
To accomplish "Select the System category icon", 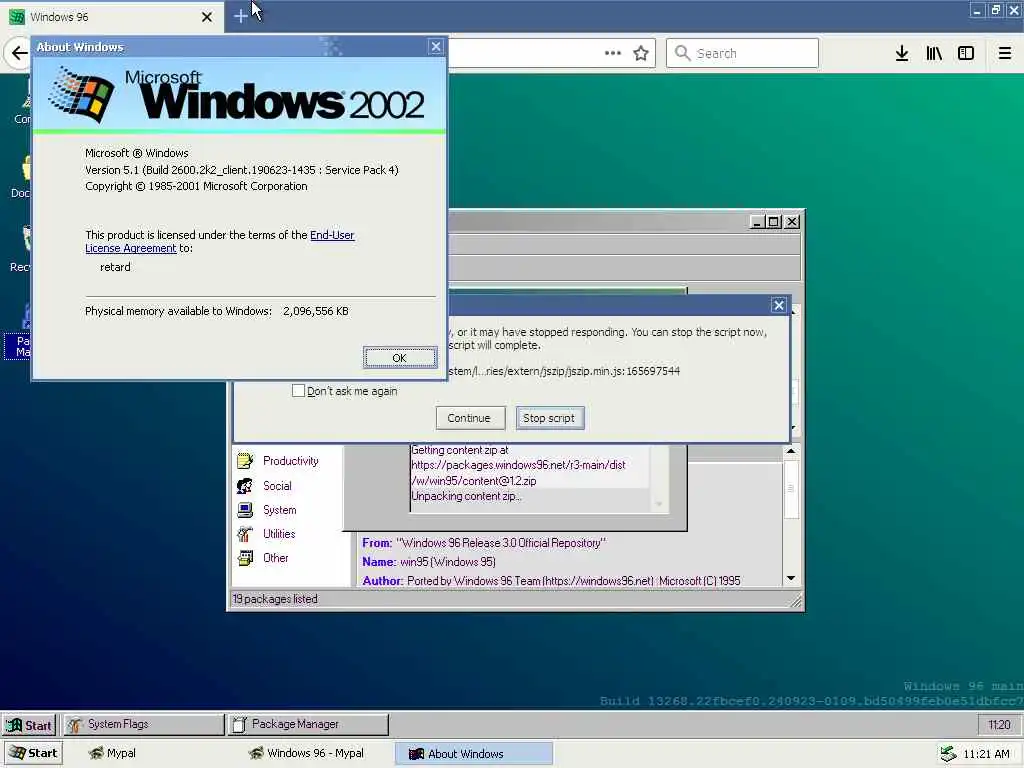I will click(246, 510).
